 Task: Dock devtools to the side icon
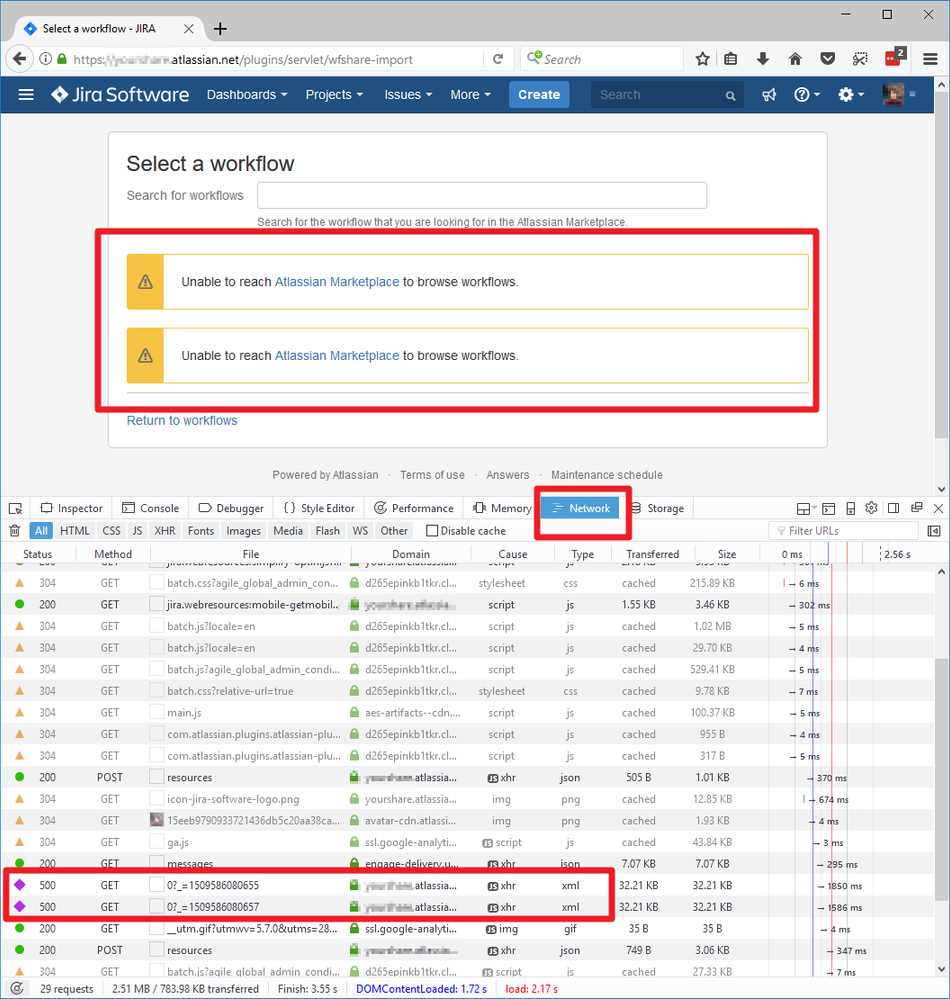(x=894, y=508)
